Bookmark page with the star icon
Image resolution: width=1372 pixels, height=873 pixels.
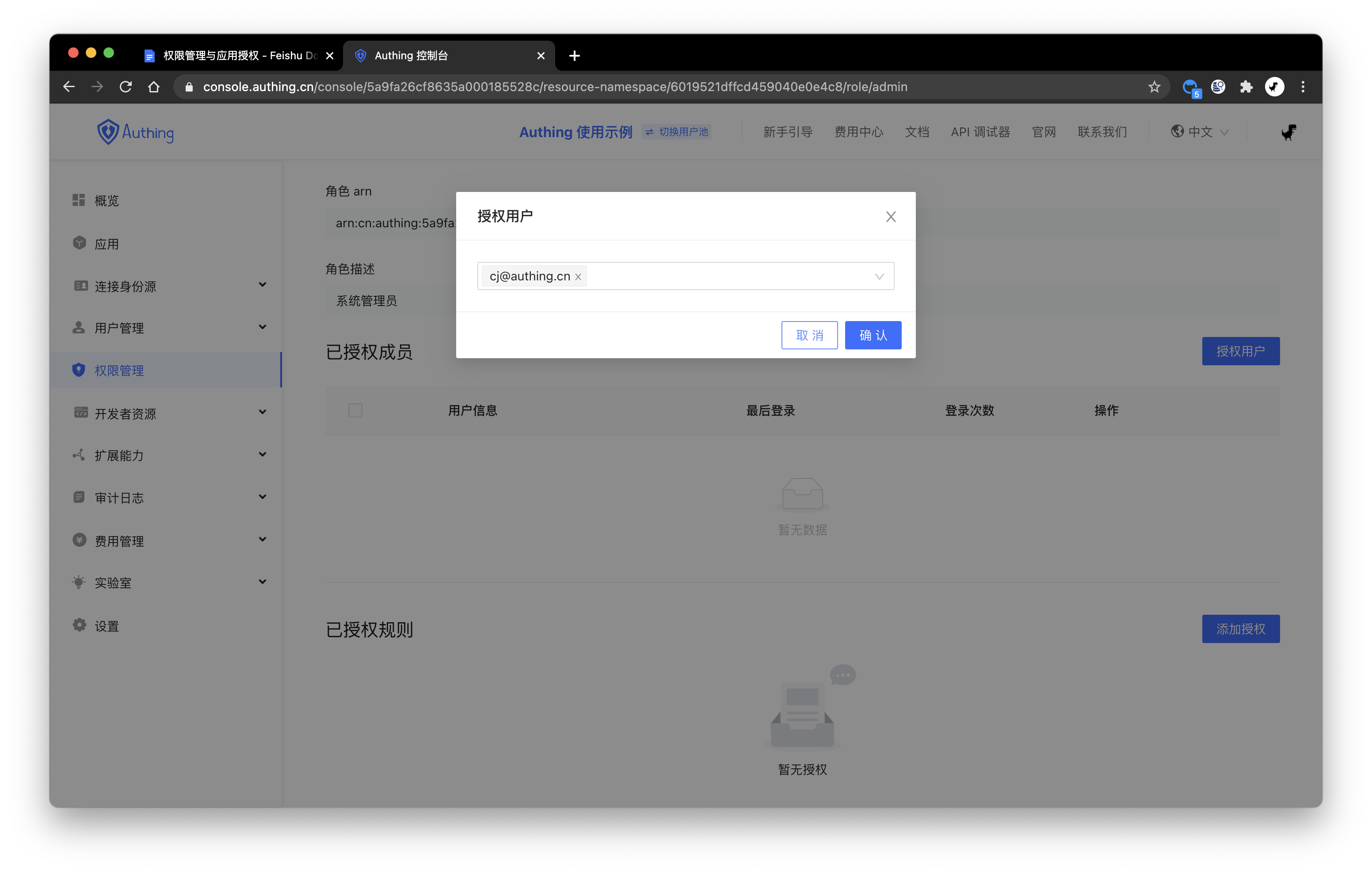coord(1154,87)
